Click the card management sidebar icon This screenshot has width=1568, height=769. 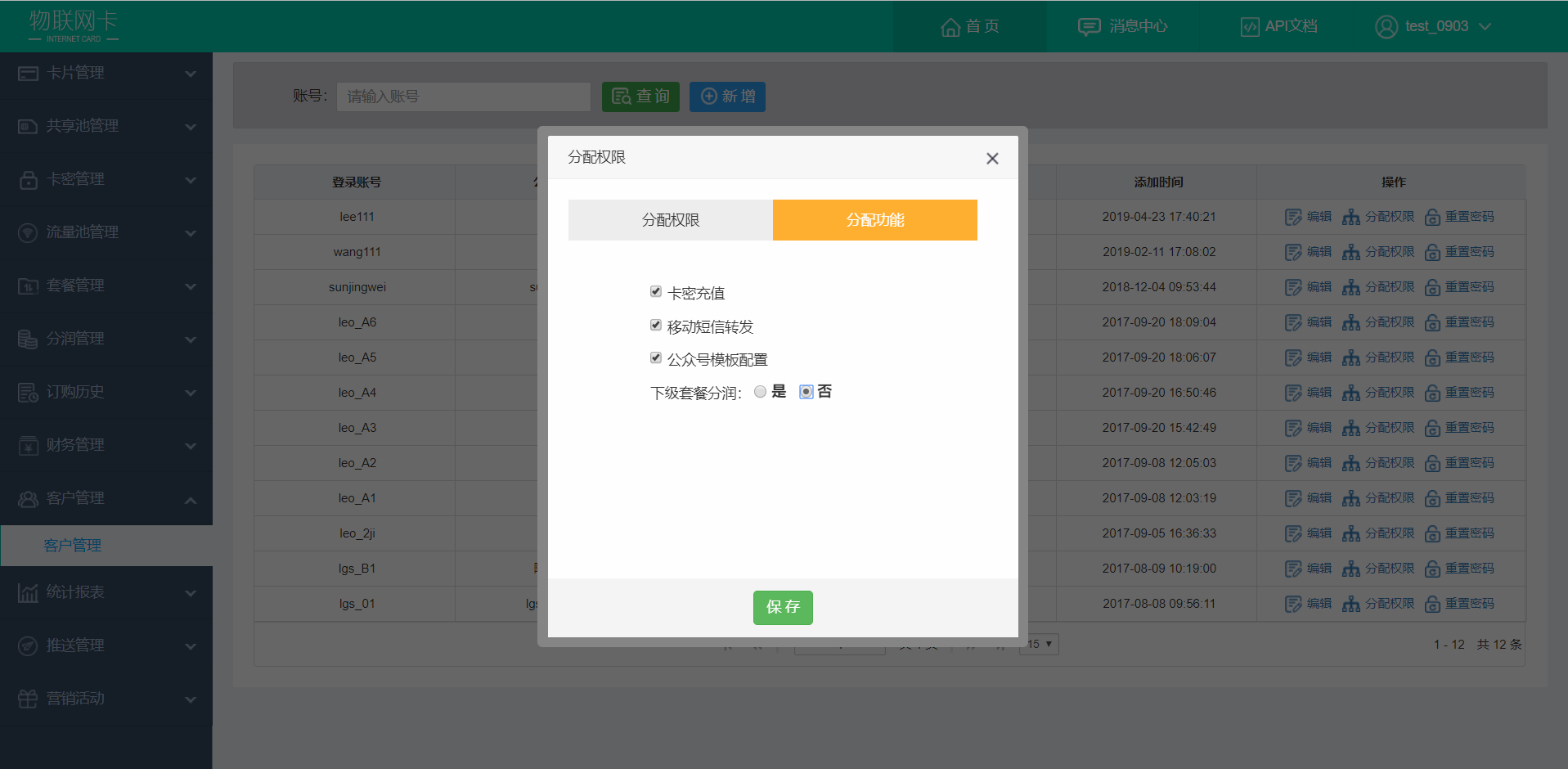[x=28, y=74]
